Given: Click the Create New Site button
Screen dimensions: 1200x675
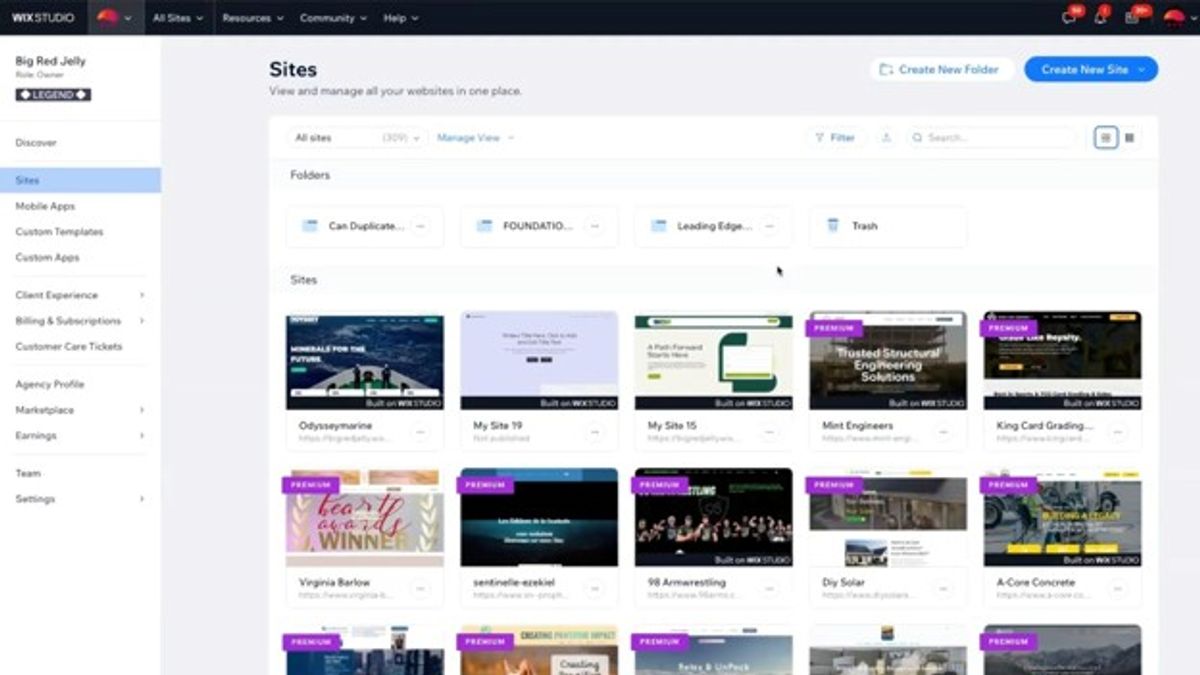Looking at the screenshot, I should click(x=1091, y=69).
